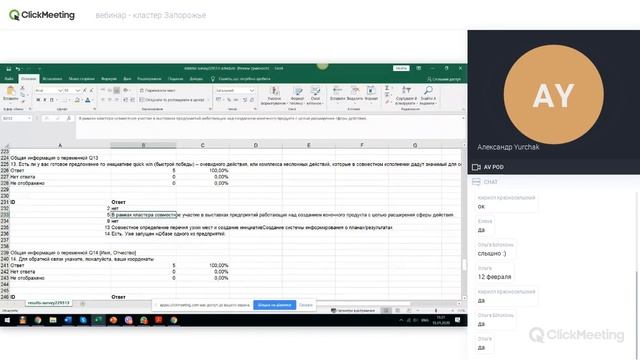
Task: Cut the selection with the scissors icon
Action: 22,88
